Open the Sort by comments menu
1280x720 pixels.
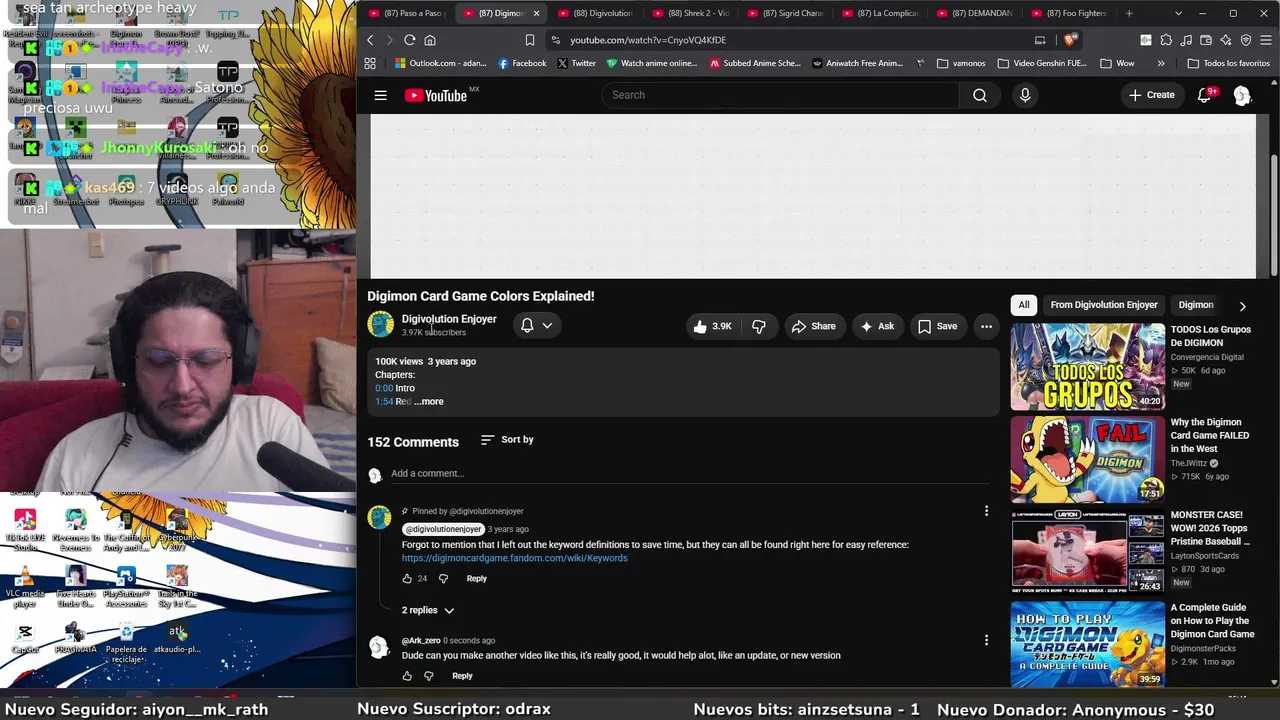pos(507,440)
